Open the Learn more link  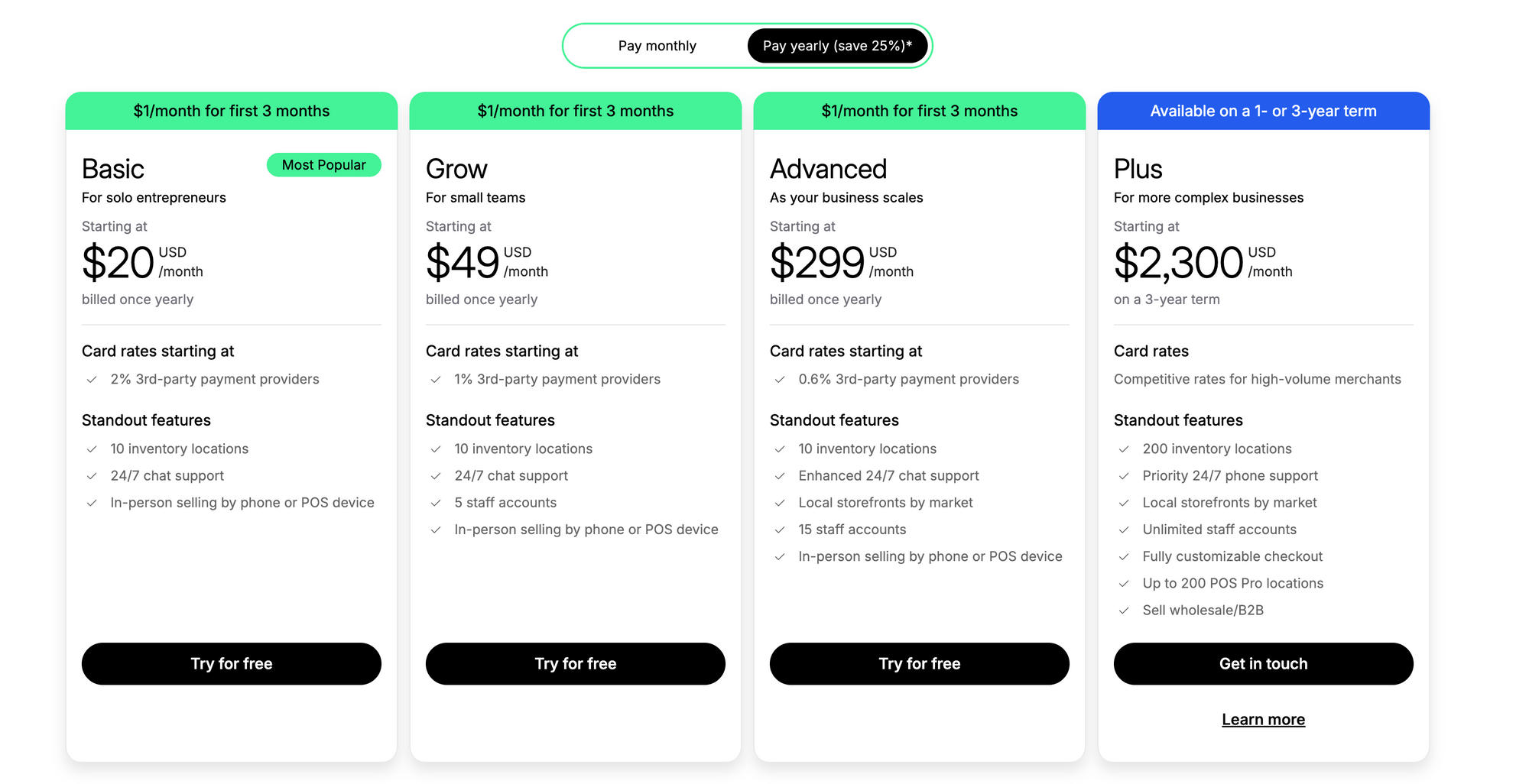[1263, 720]
